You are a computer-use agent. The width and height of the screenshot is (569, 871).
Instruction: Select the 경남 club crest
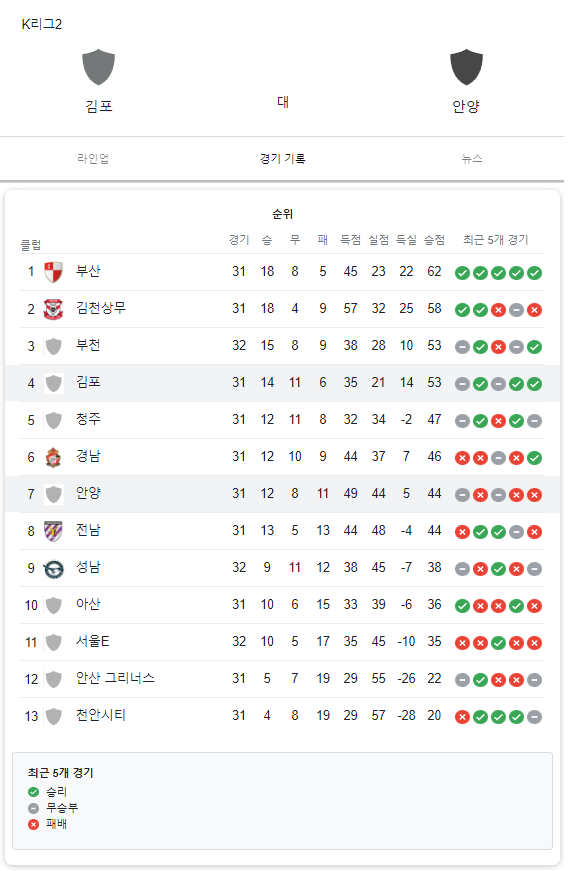click(53, 457)
